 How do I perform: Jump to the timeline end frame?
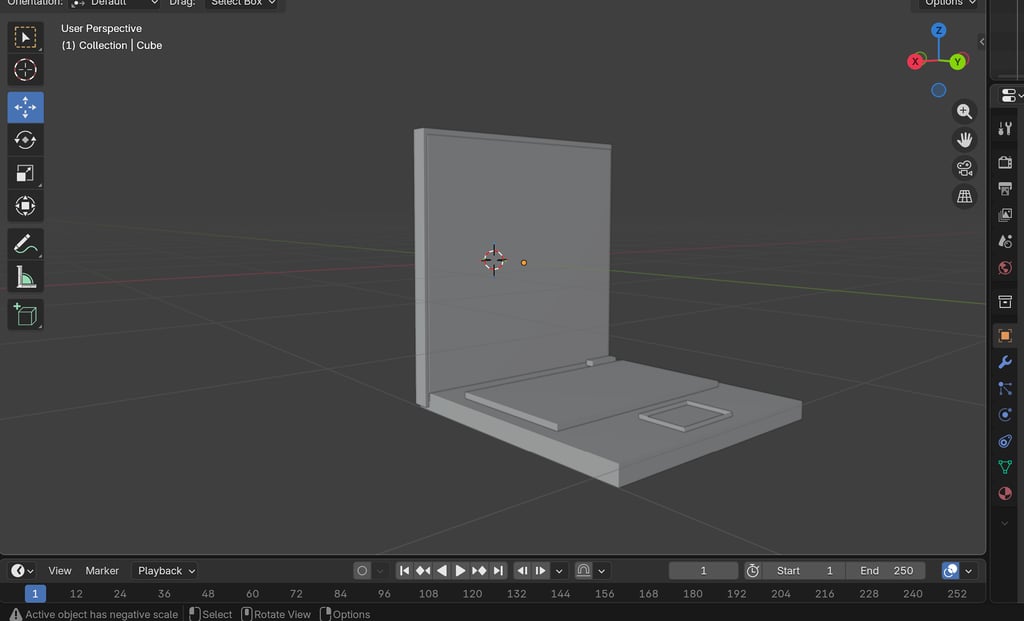tap(498, 571)
